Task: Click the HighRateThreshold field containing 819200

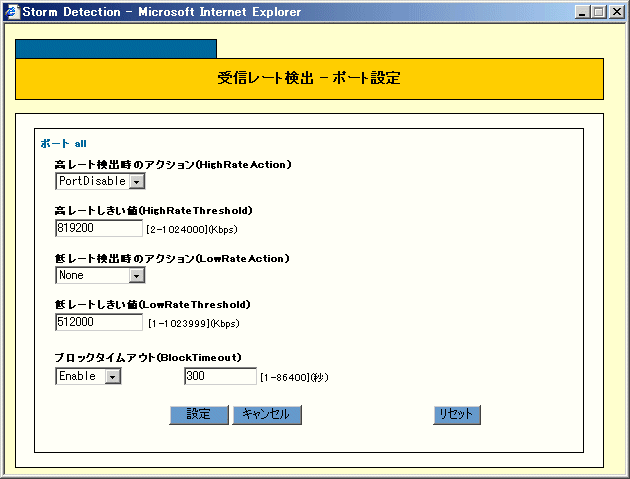Action: point(98,227)
